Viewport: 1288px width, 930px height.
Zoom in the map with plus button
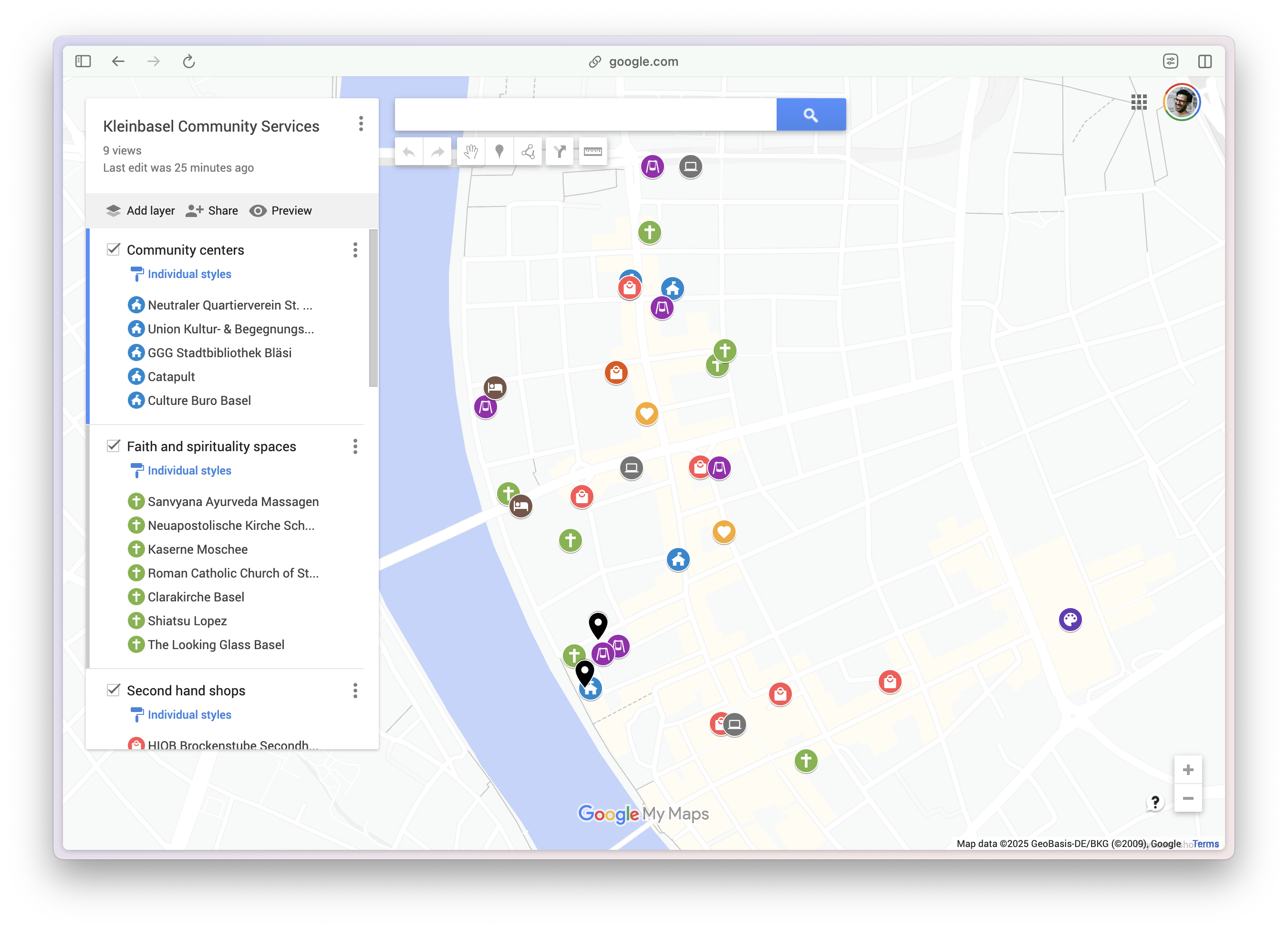tap(1187, 770)
